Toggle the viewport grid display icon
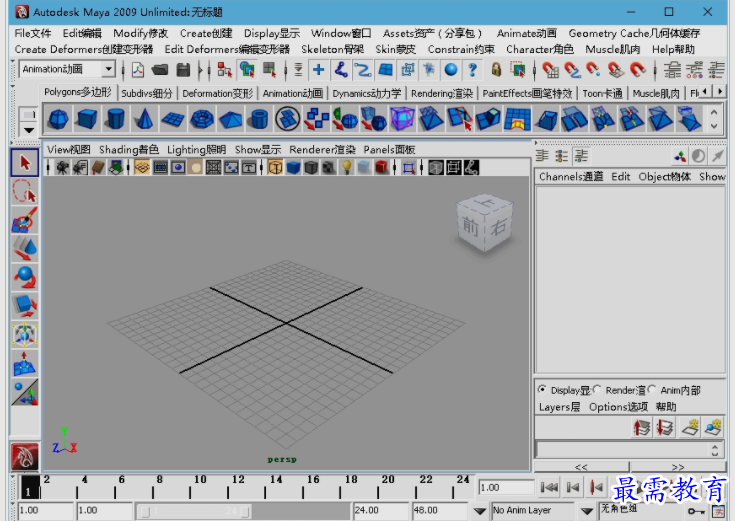This screenshot has width=735, height=521. [x=142, y=167]
